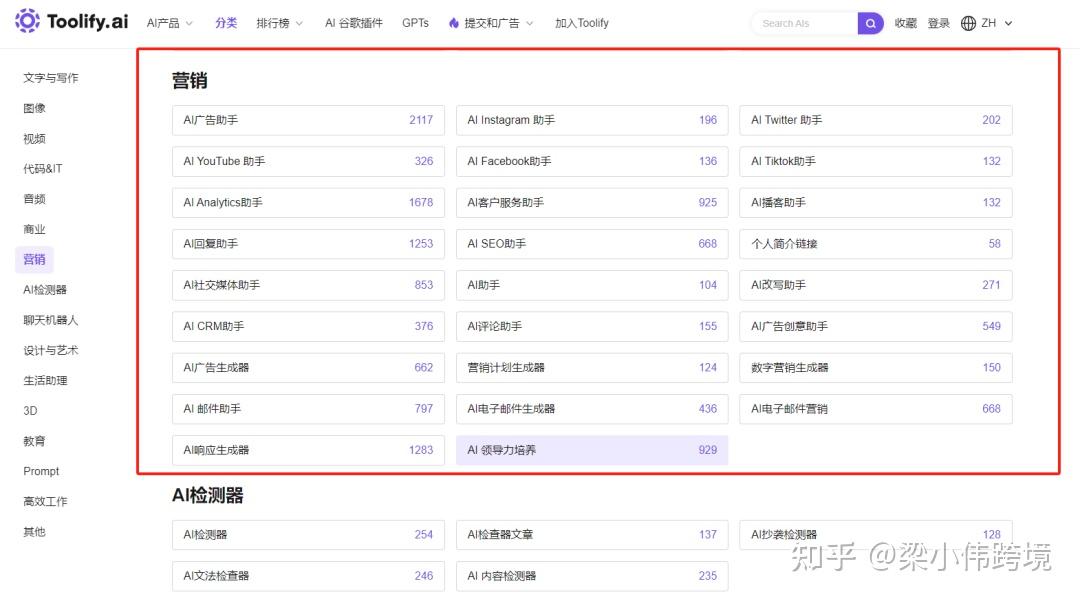This screenshot has width=1080, height=601.
Task: Open the ZH language selector dropdown
Action: pyautogui.click(x=993, y=22)
